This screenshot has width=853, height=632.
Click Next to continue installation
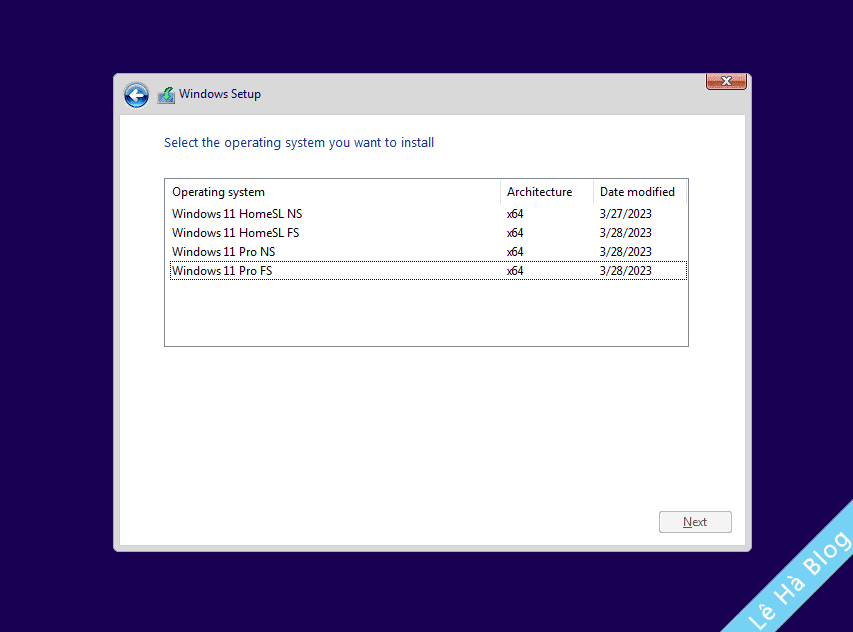(x=695, y=522)
